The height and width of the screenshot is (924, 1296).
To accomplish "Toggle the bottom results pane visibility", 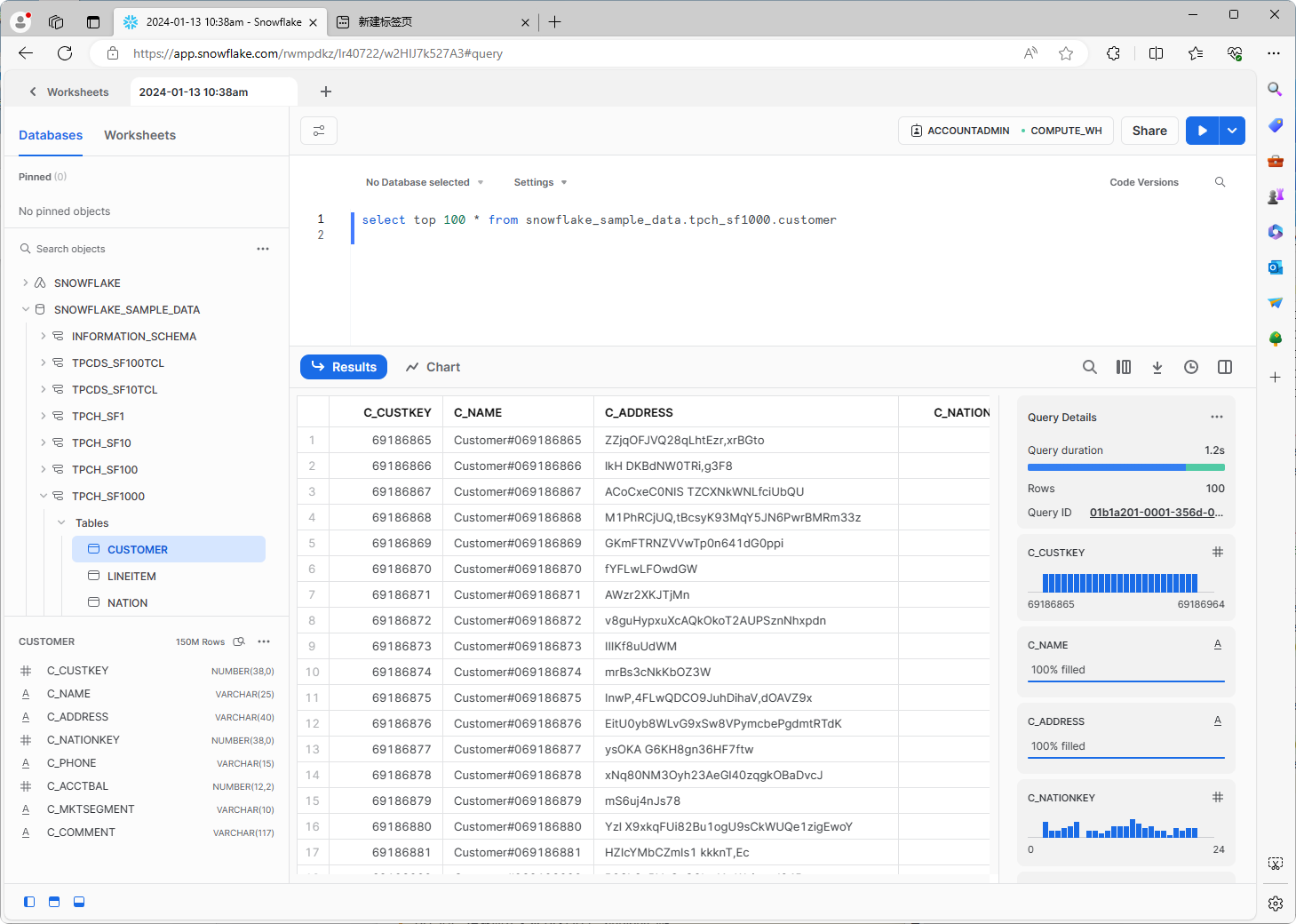I will [x=79, y=902].
